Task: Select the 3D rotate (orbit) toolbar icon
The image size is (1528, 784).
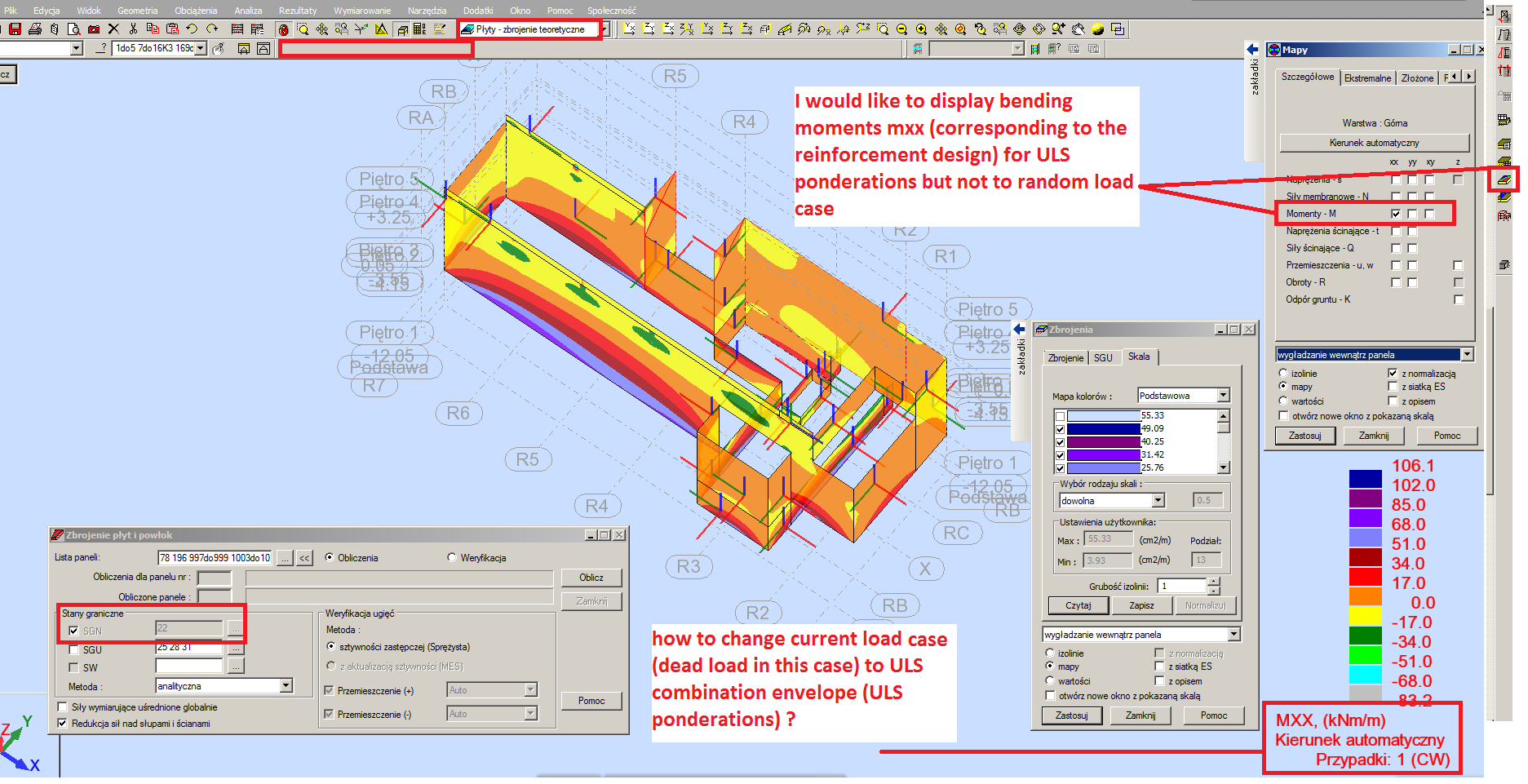Action: coord(1020,29)
